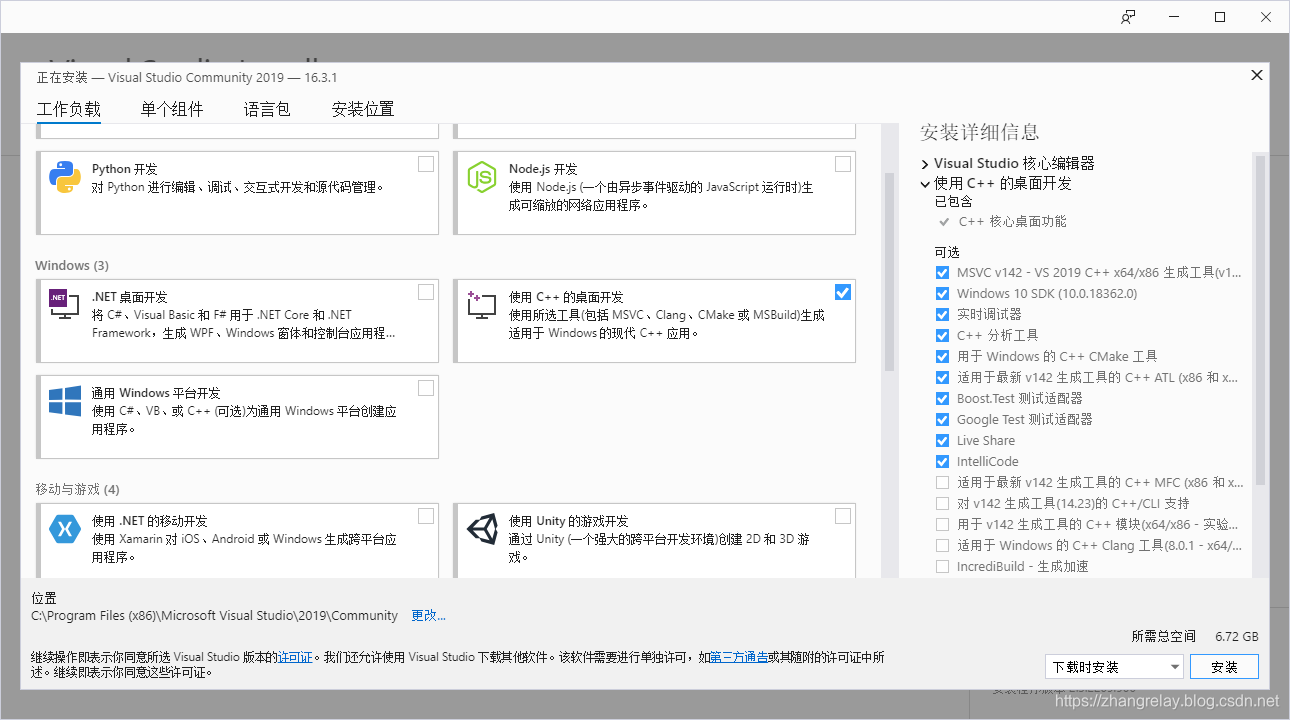Open the 下载时安装 dropdown
Screen dimensions: 1290x720
pyautogui.click(x=1114, y=666)
